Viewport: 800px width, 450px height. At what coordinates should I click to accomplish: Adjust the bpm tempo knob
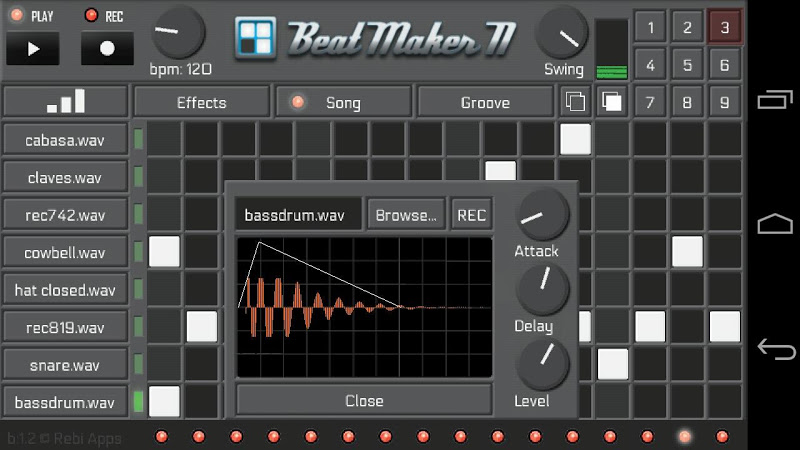coord(178,32)
